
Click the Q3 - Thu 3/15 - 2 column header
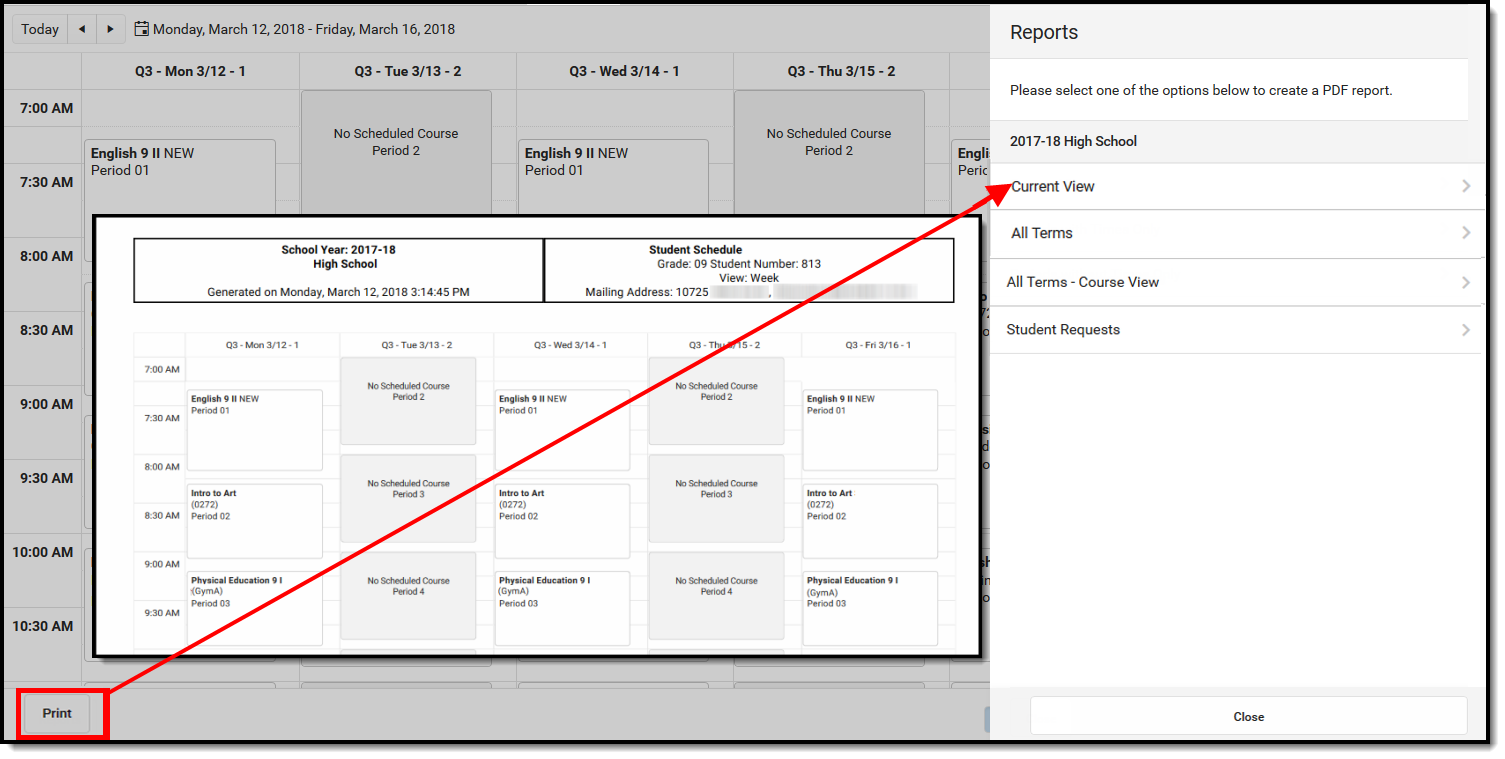click(841, 71)
